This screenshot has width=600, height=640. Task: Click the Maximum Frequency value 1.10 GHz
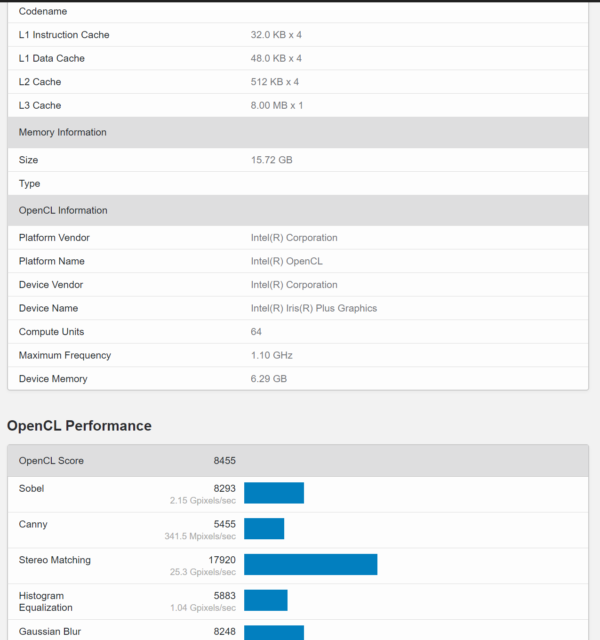pos(270,355)
